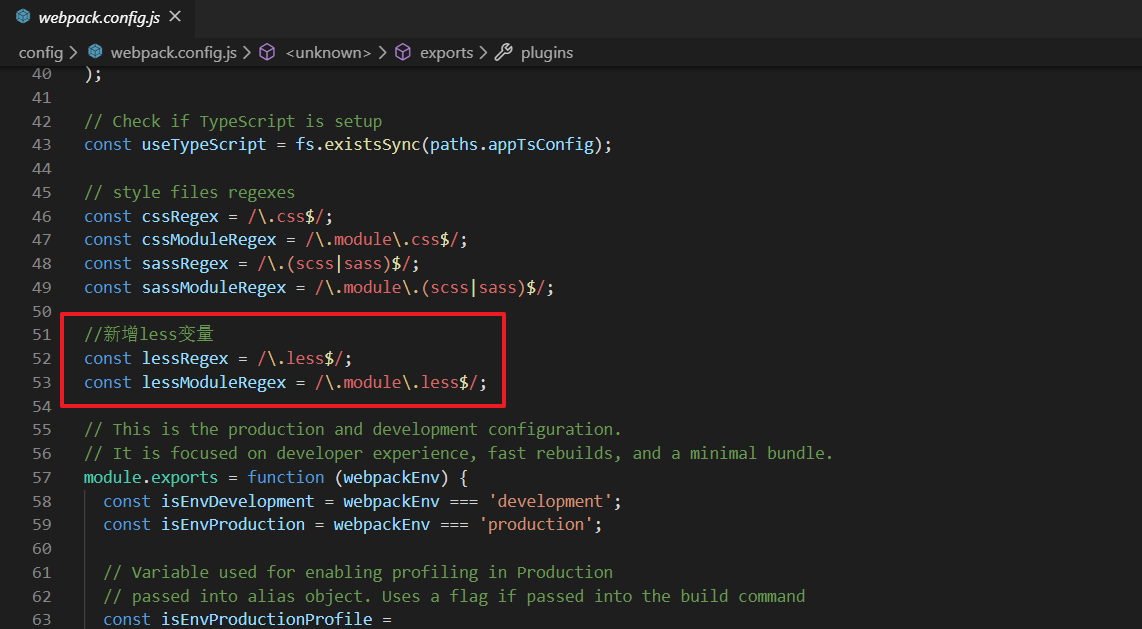
Task: Click line number 43 in gutter
Action: (42, 144)
